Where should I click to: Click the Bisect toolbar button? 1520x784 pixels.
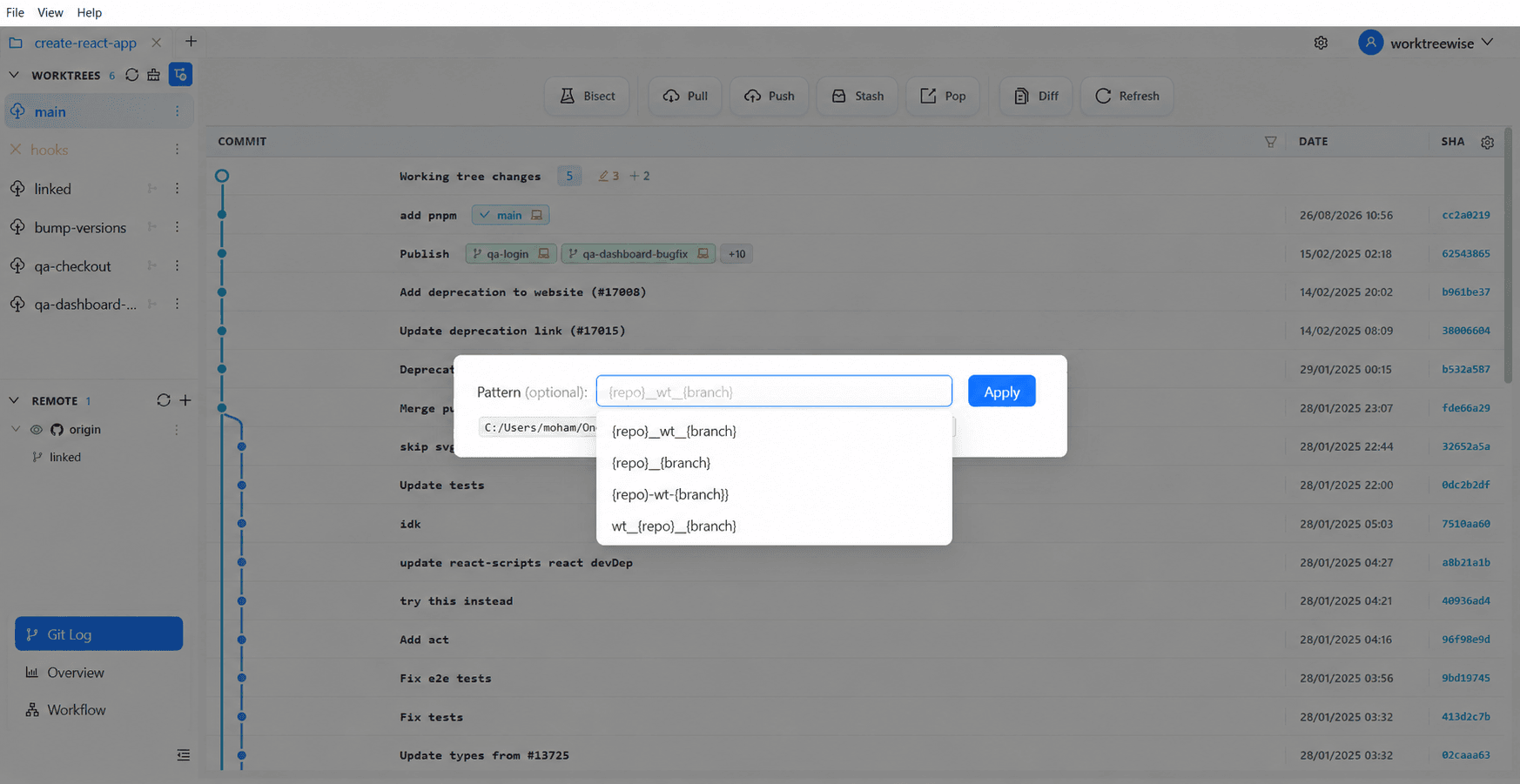tap(588, 96)
